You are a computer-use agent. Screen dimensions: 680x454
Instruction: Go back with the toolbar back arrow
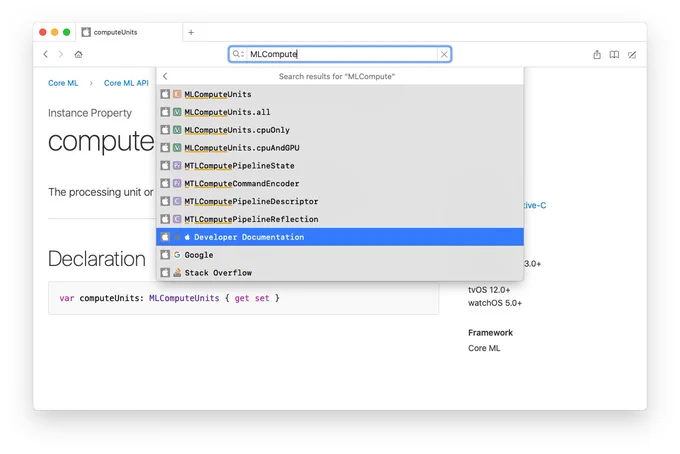[46, 54]
